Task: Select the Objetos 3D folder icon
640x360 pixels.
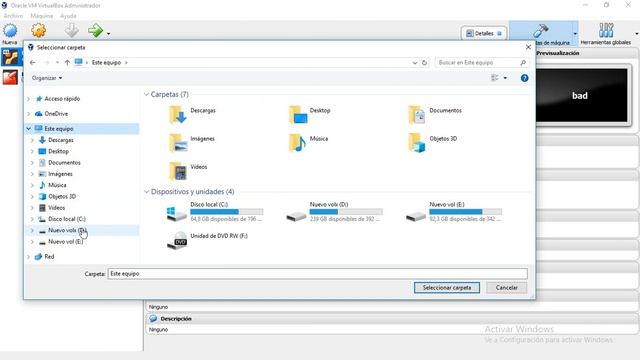Action: (x=417, y=143)
